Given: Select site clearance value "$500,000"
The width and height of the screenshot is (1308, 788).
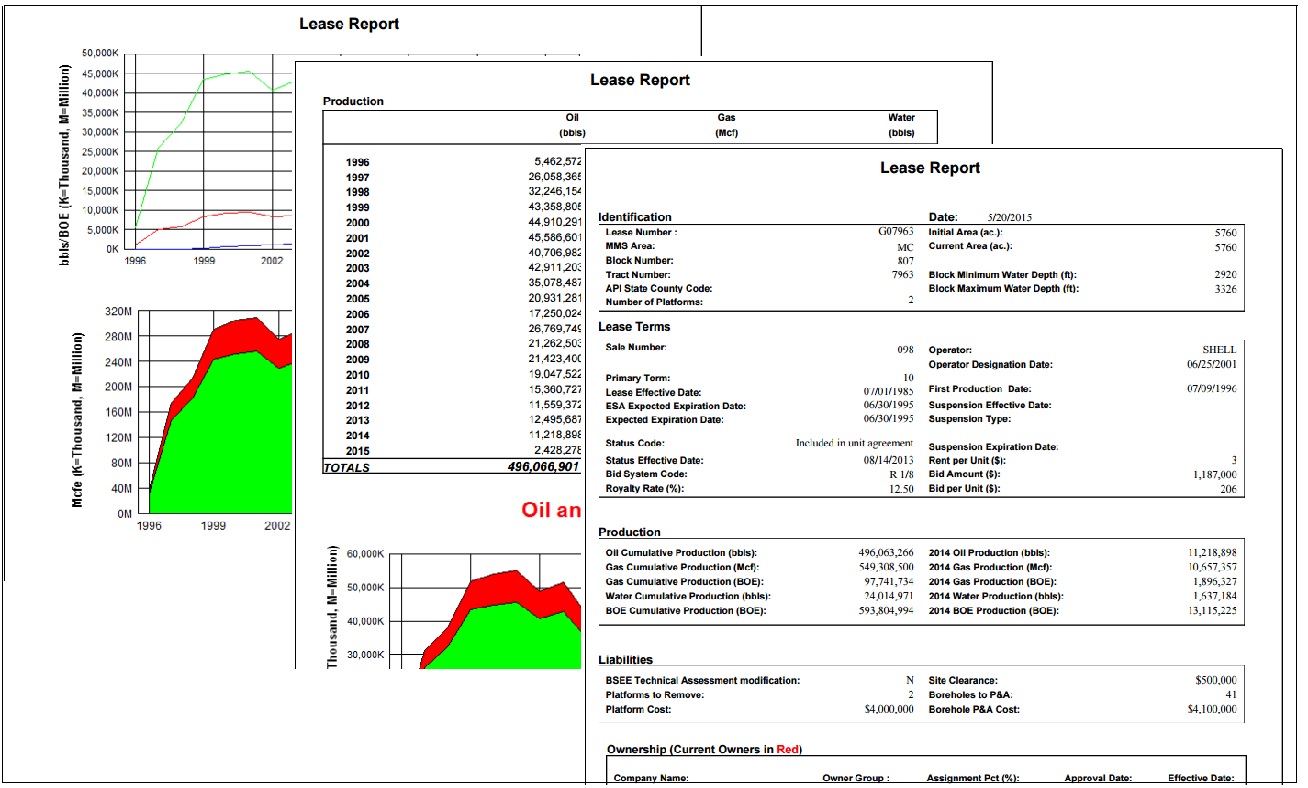Looking at the screenshot, I should pos(1216,680).
